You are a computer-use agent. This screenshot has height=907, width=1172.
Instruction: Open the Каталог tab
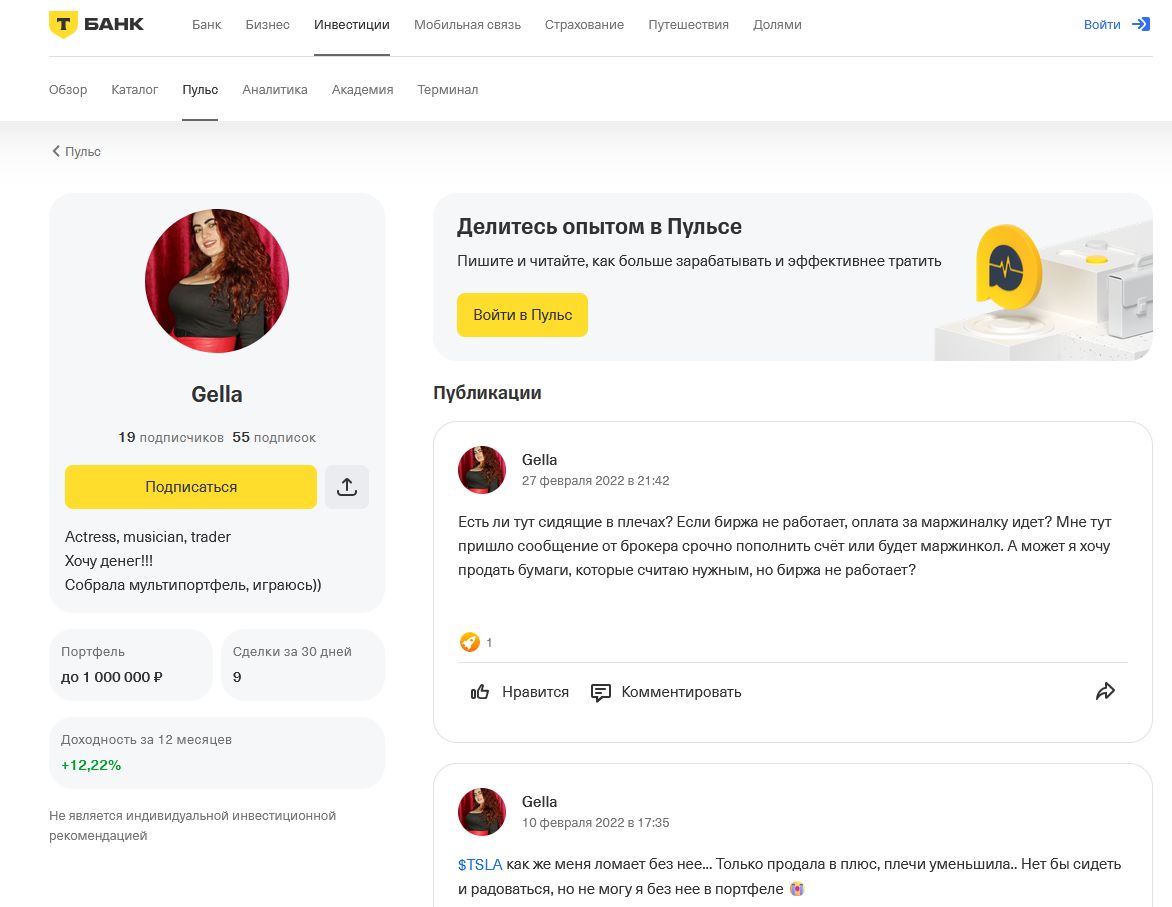pyautogui.click(x=135, y=89)
